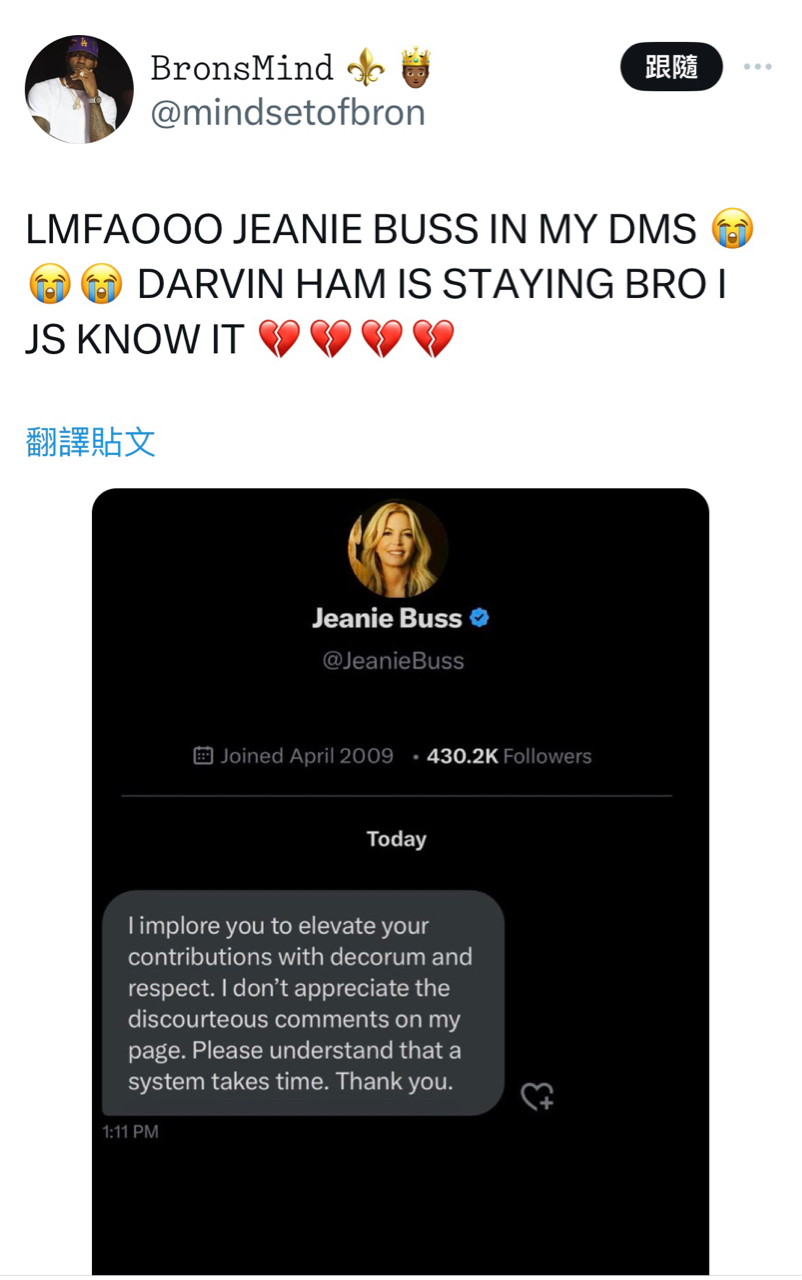The height and width of the screenshot is (1280, 802).
Task: Click the prince emoji beside BronsMind
Action: coord(414,68)
